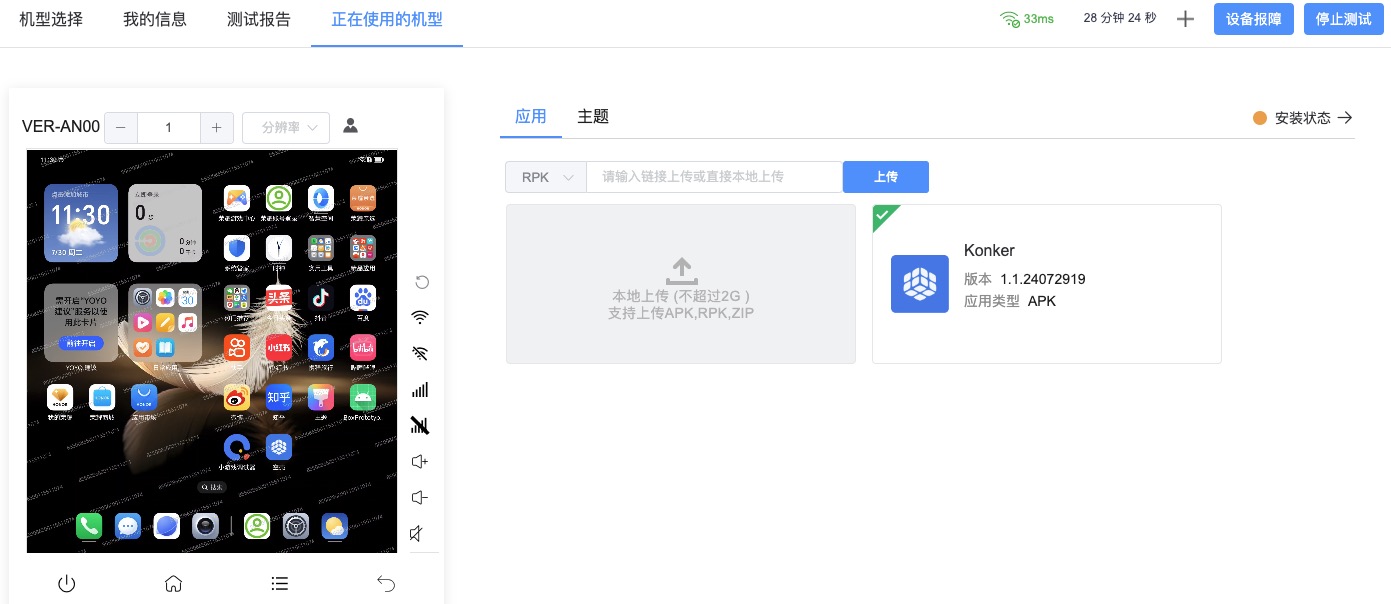Open the bilibili app icon
Image resolution: width=1391 pixels, height=604 pixels.
[x=362, y=348]
